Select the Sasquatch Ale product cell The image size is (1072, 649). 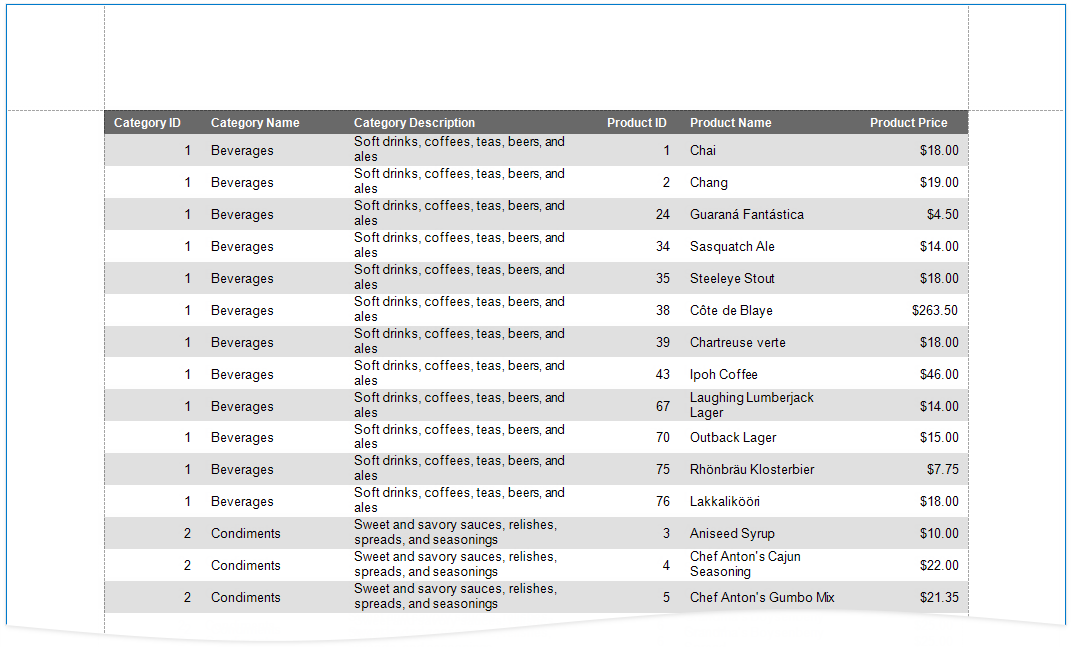pyautogui.click(x=732, y=247)
